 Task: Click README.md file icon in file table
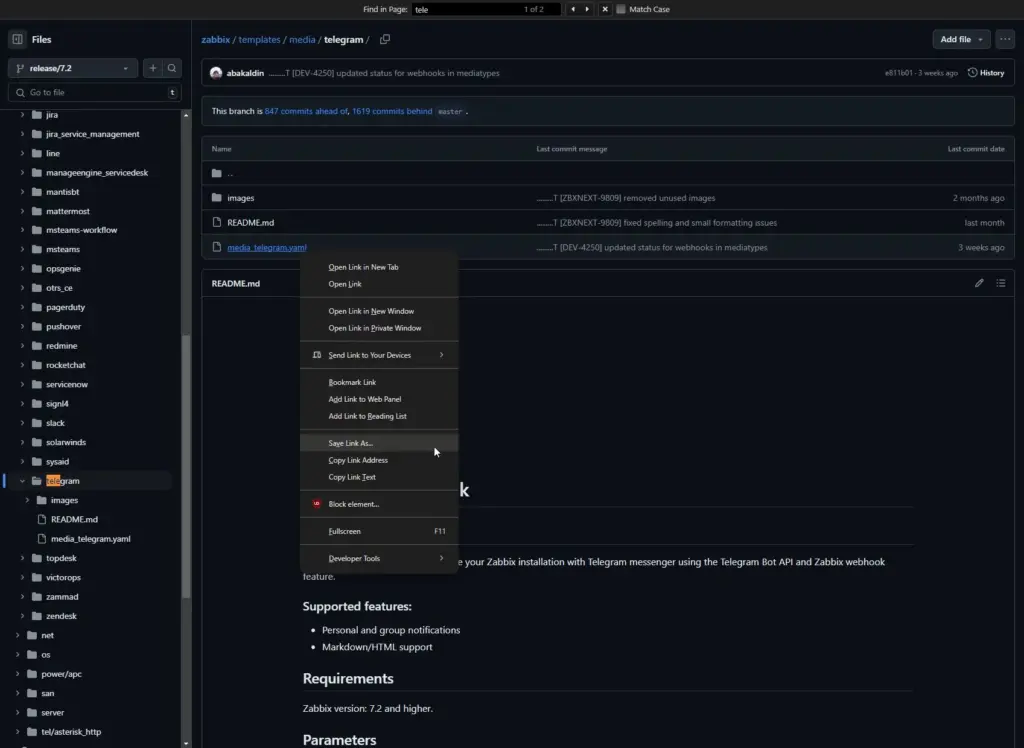217,223
